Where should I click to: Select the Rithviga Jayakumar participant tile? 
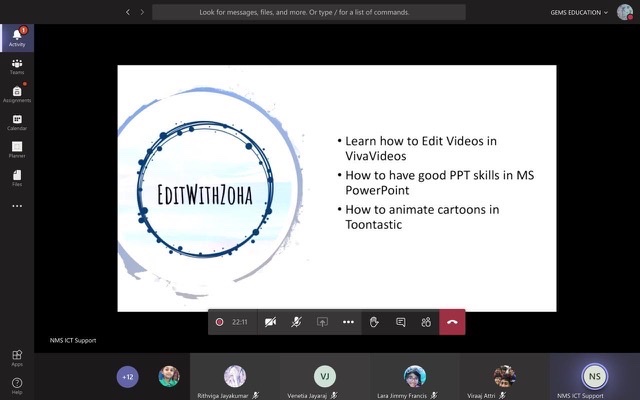point(235,377)
